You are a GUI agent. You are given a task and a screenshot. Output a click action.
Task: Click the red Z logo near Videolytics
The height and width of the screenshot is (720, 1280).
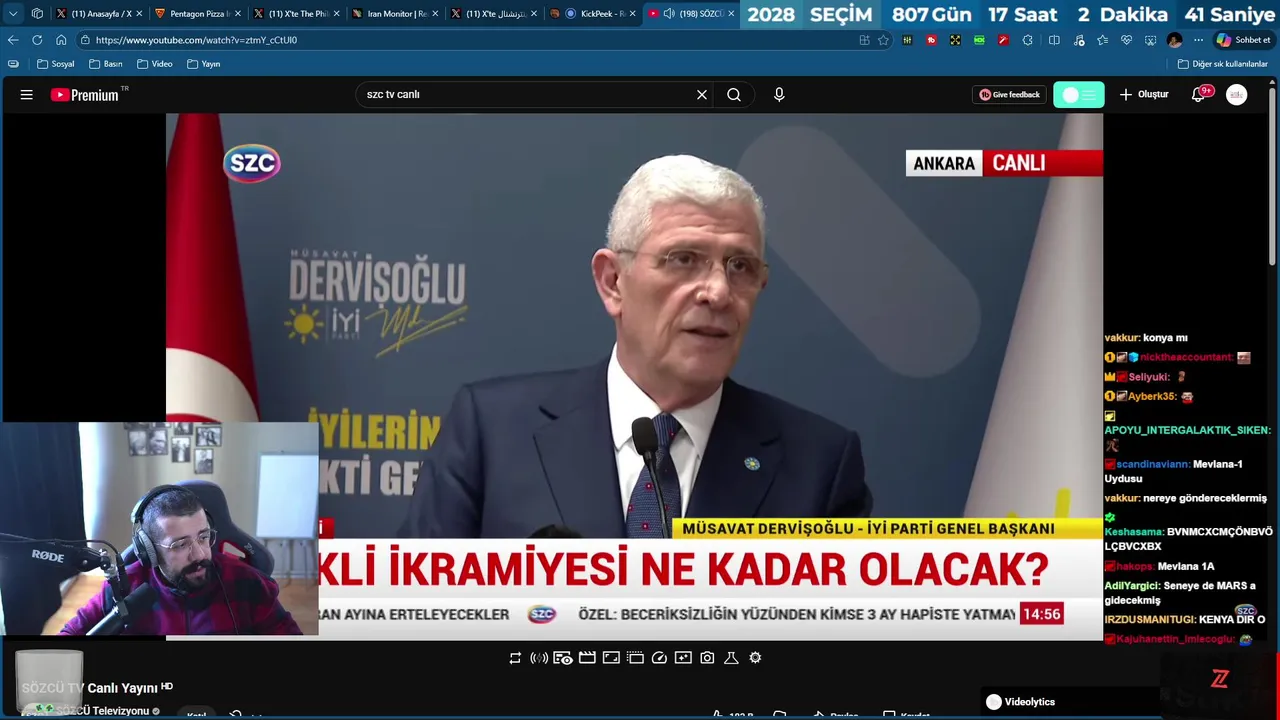coord(1220,680)
